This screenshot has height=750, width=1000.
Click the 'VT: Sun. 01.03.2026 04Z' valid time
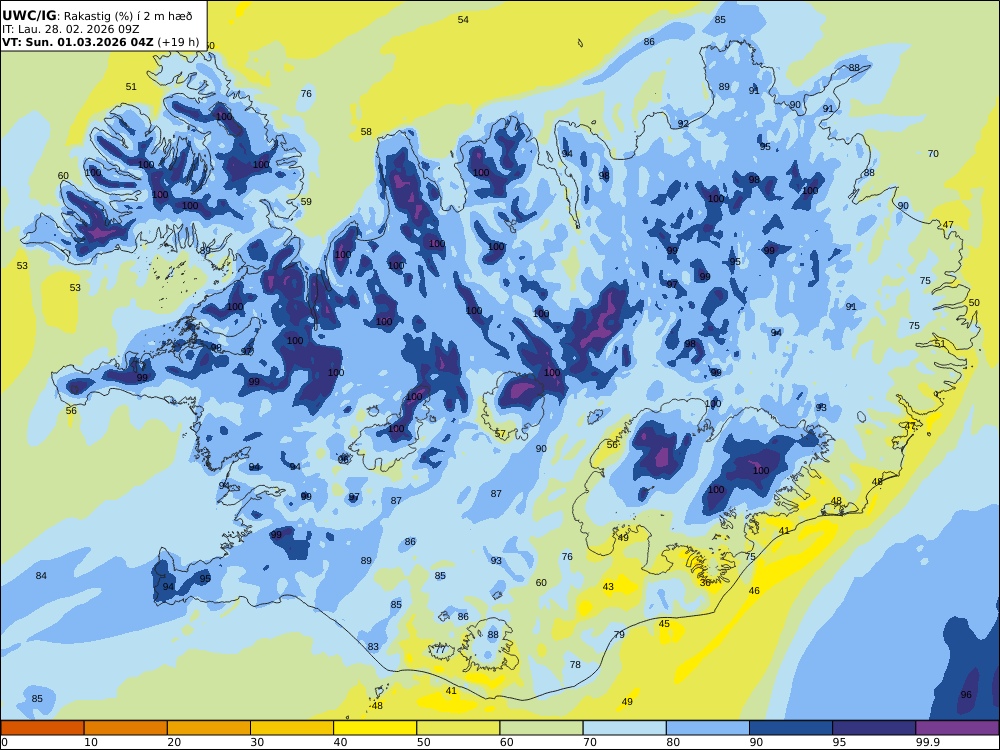78,42
